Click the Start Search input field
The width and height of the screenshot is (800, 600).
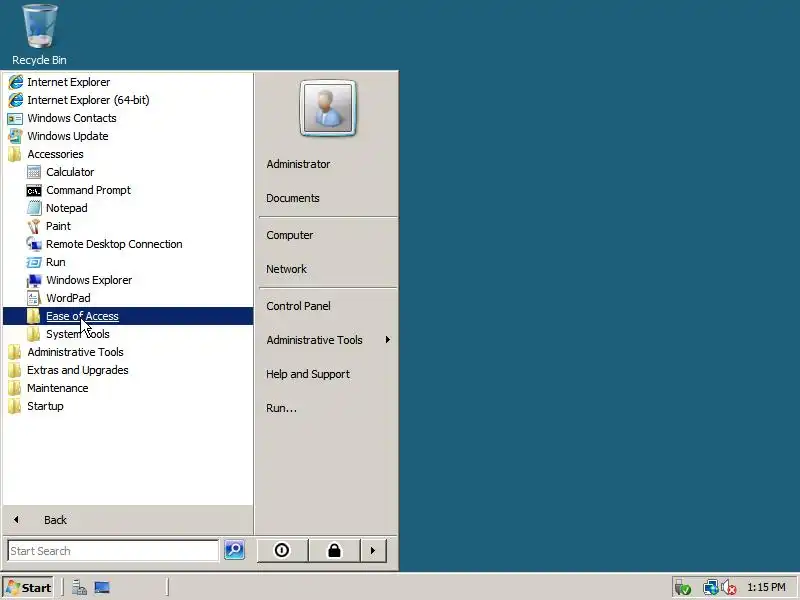pyautogui.click(x=113, y=551)
